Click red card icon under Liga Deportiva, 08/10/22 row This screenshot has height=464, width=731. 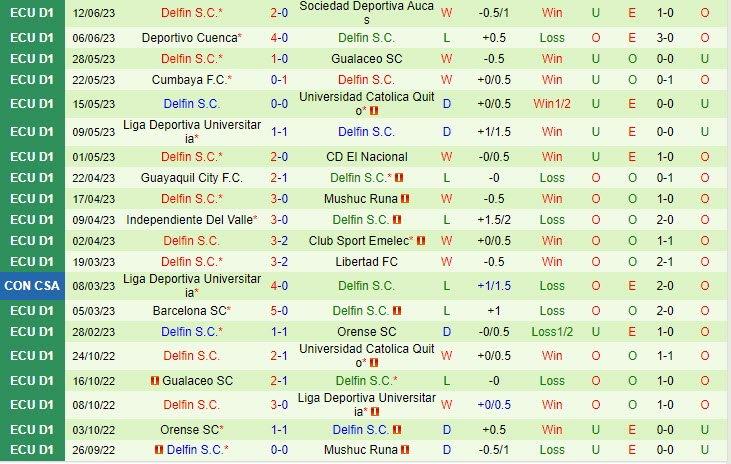point(373,412)
